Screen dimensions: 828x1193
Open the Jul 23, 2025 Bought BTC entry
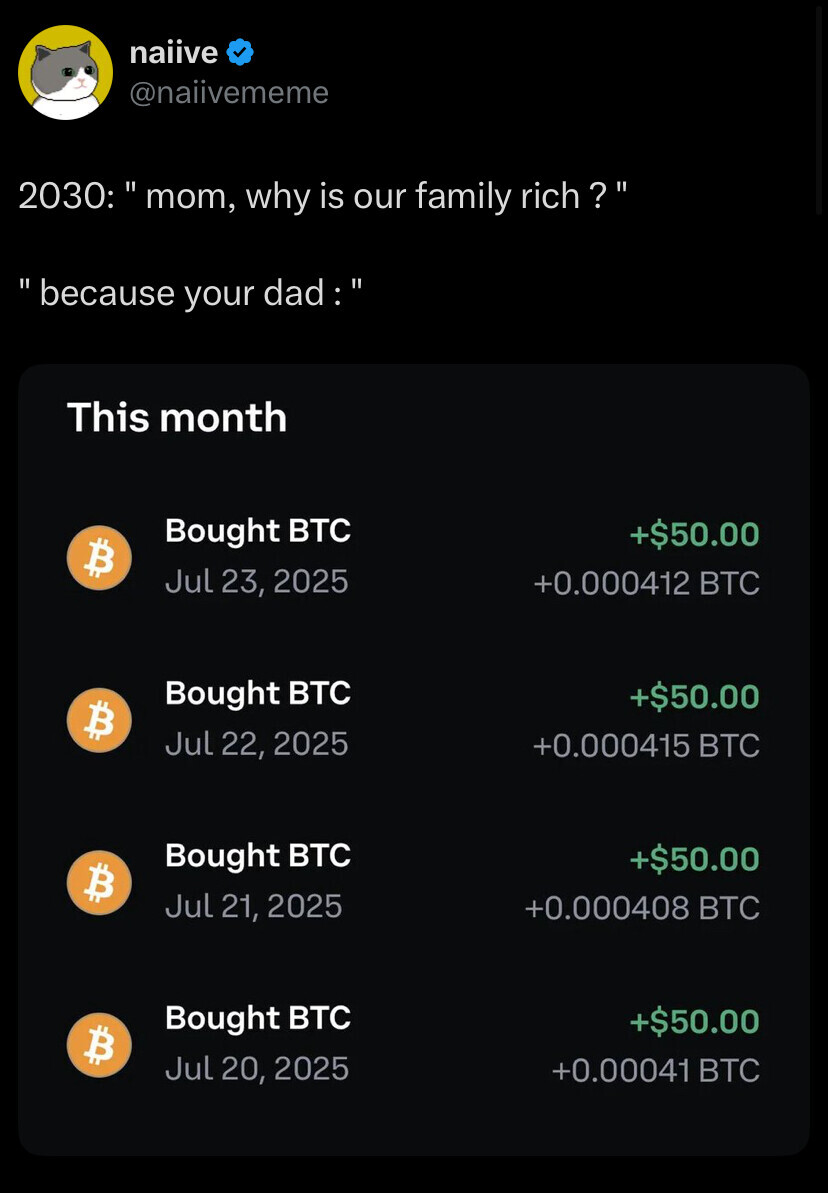point(413,558)
